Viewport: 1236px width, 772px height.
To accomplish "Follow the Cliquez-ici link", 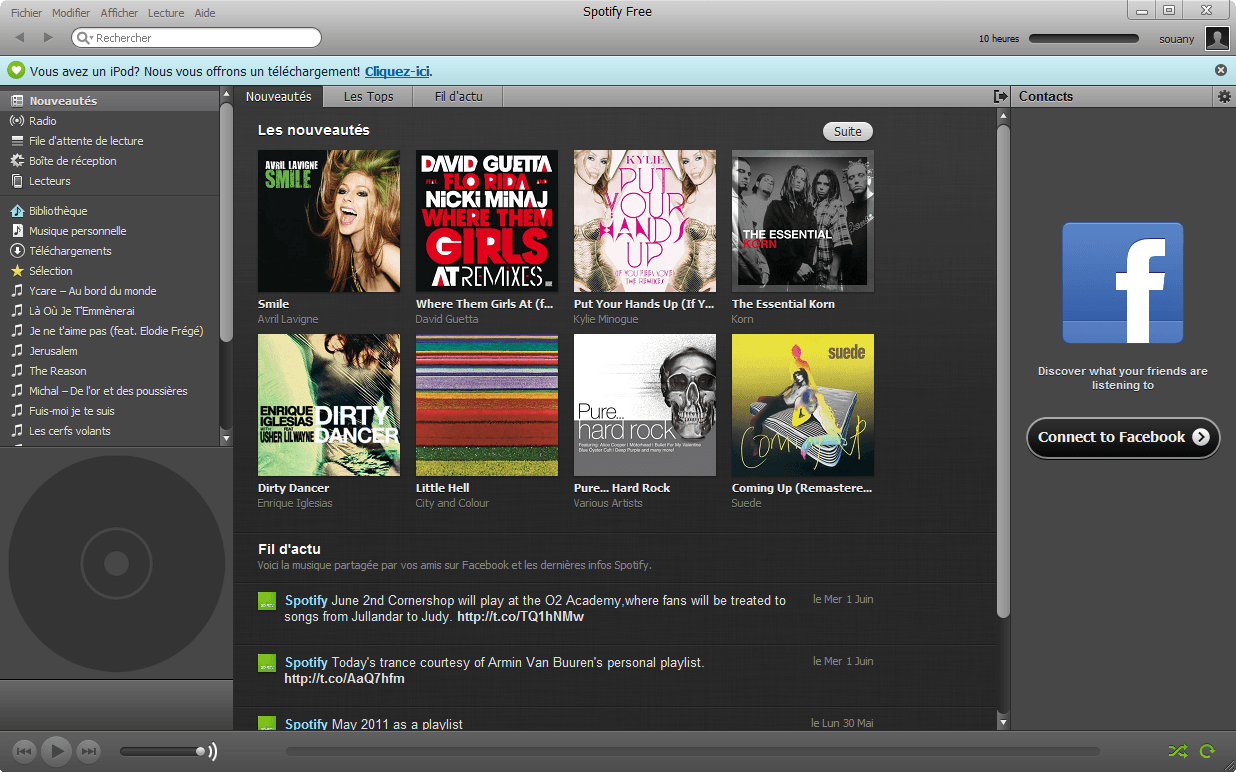I will tap(397, 71).
